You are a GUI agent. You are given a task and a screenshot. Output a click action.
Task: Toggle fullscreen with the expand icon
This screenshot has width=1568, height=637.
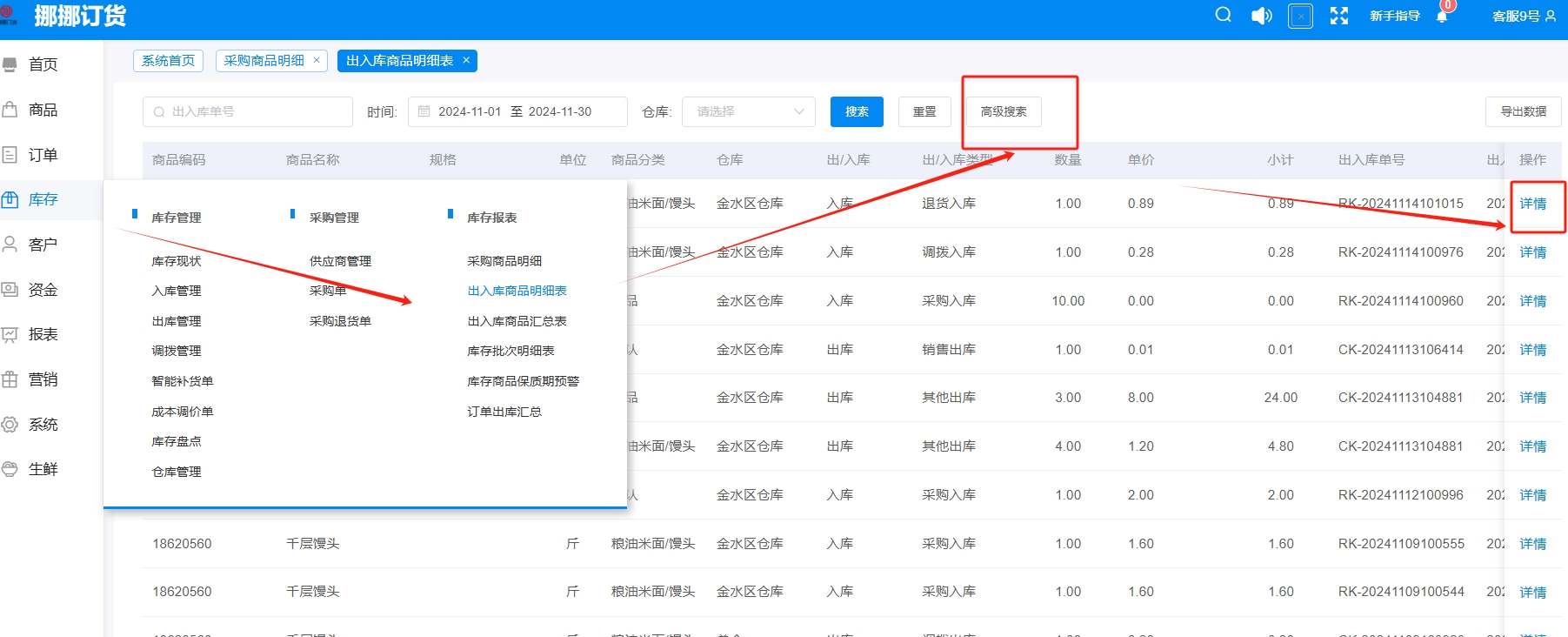pos(1339,16)
